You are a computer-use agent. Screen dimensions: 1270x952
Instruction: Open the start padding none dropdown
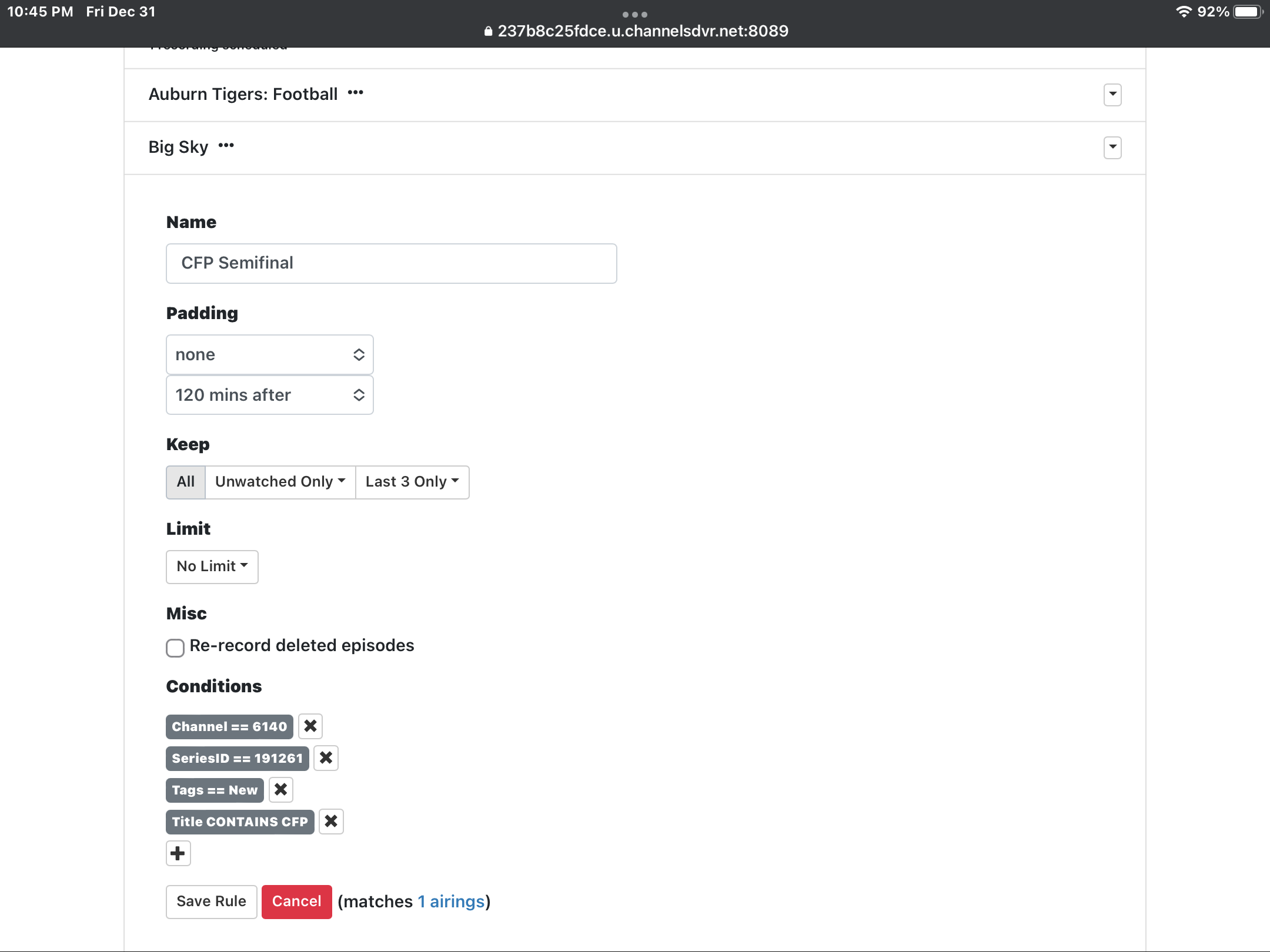click(270, 354)
